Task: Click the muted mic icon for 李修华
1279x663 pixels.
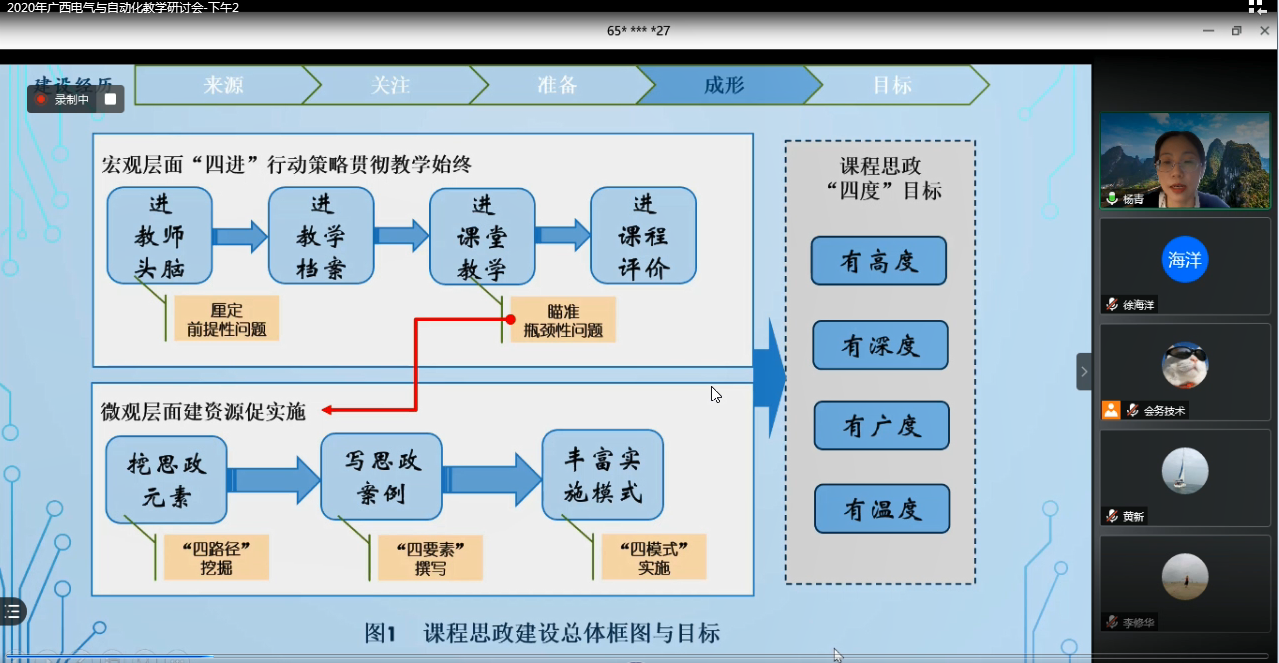Action: tap(1111, 622)
